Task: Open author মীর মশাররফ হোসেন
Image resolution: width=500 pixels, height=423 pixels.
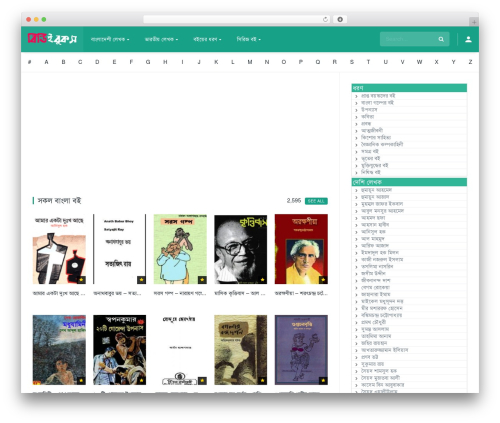Action: pos(382,308)
